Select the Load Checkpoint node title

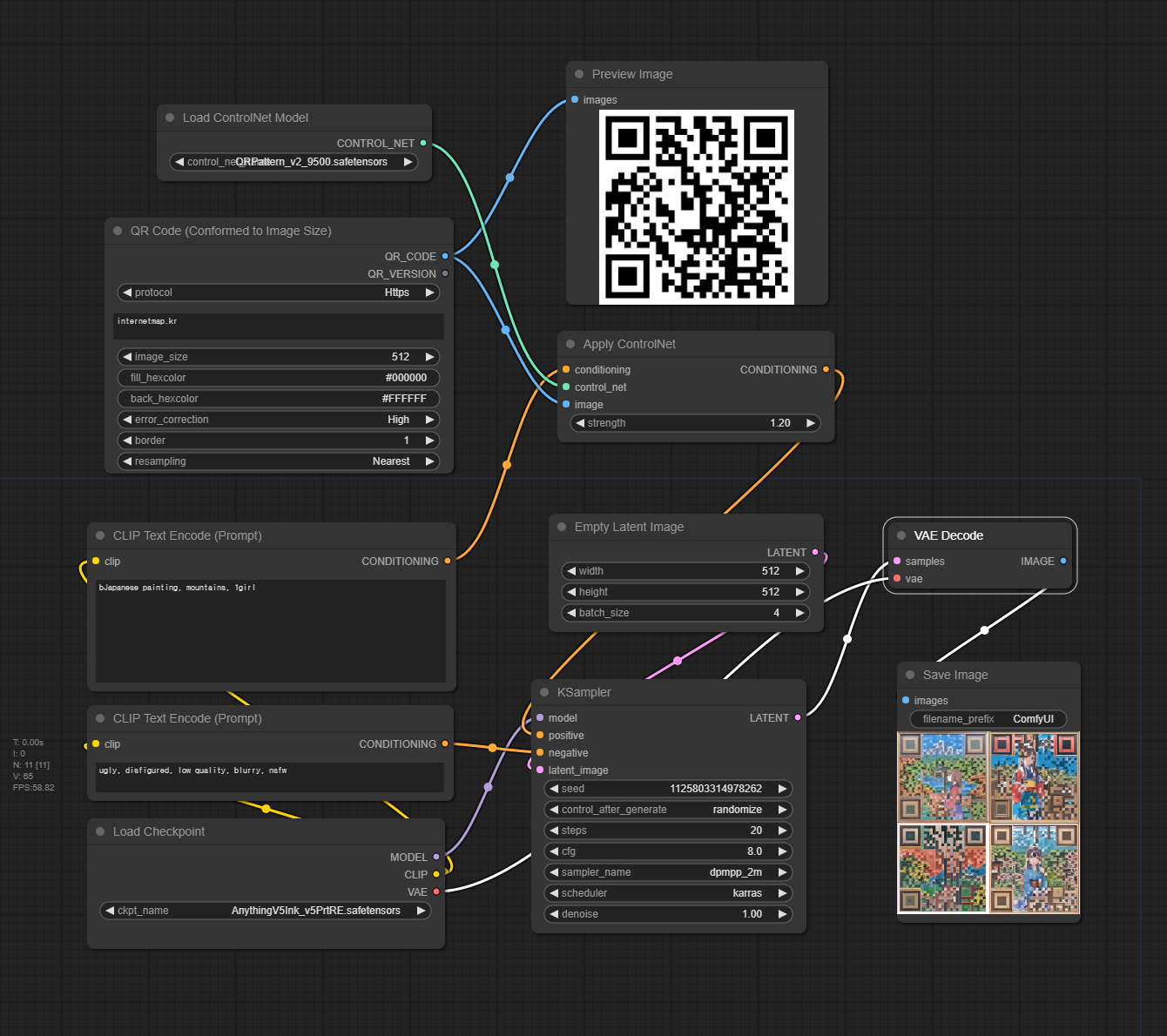[x=159, y=831]
